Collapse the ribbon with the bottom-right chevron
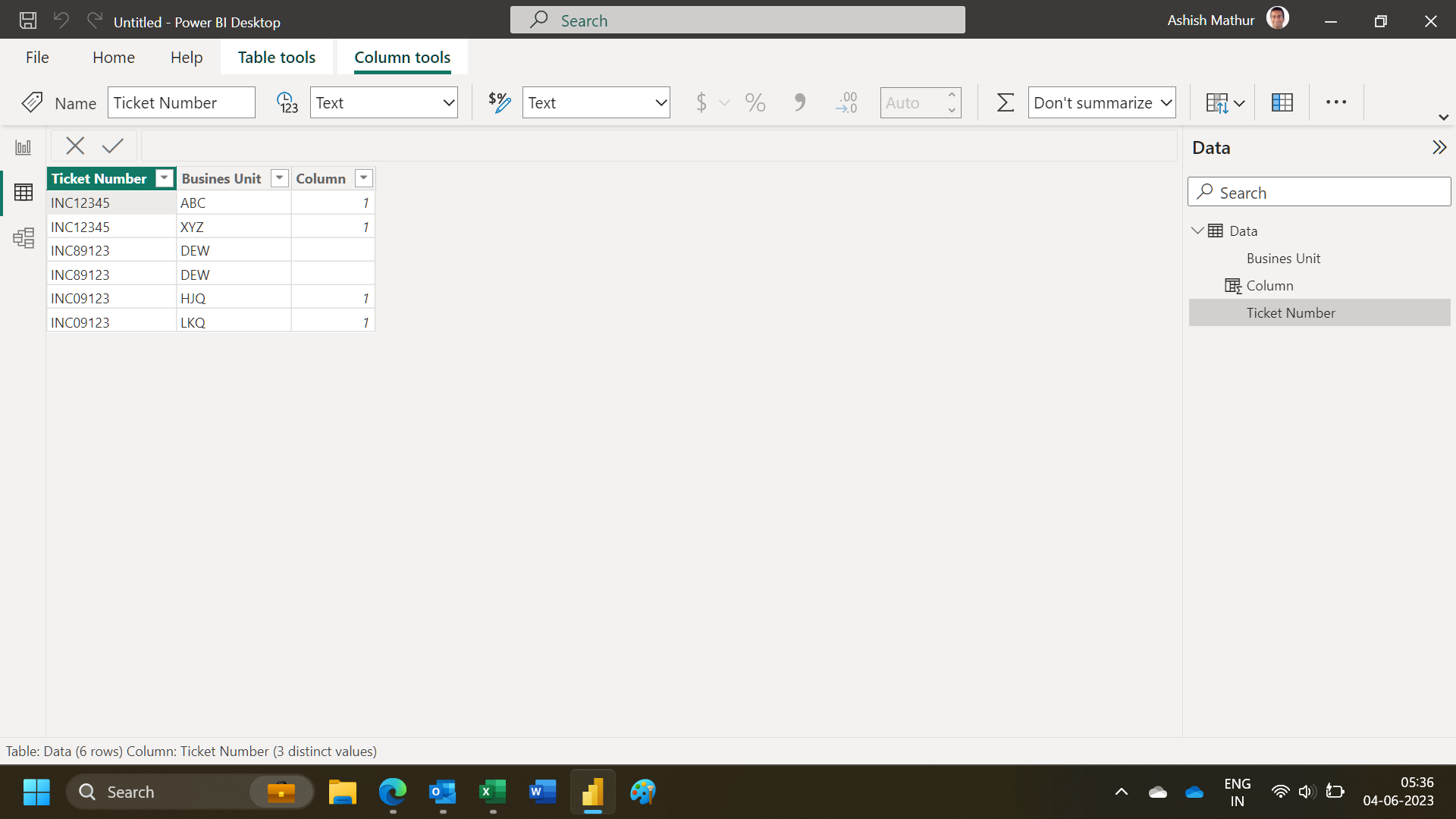The image size is (1456, 819). pos(1443,118)
